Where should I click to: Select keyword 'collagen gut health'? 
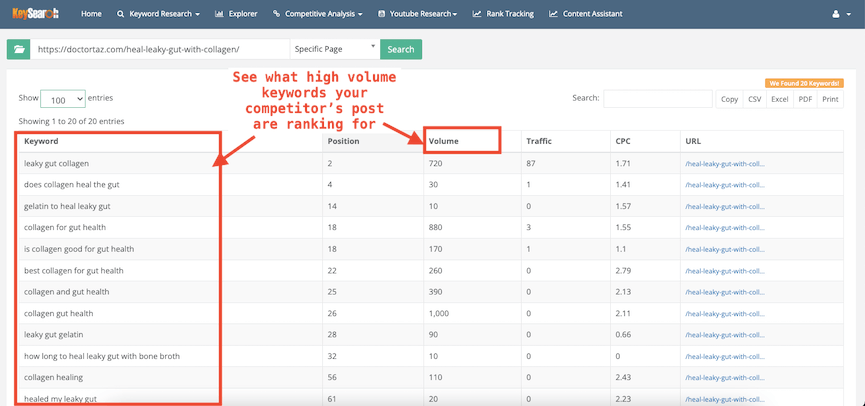[58, 313]
